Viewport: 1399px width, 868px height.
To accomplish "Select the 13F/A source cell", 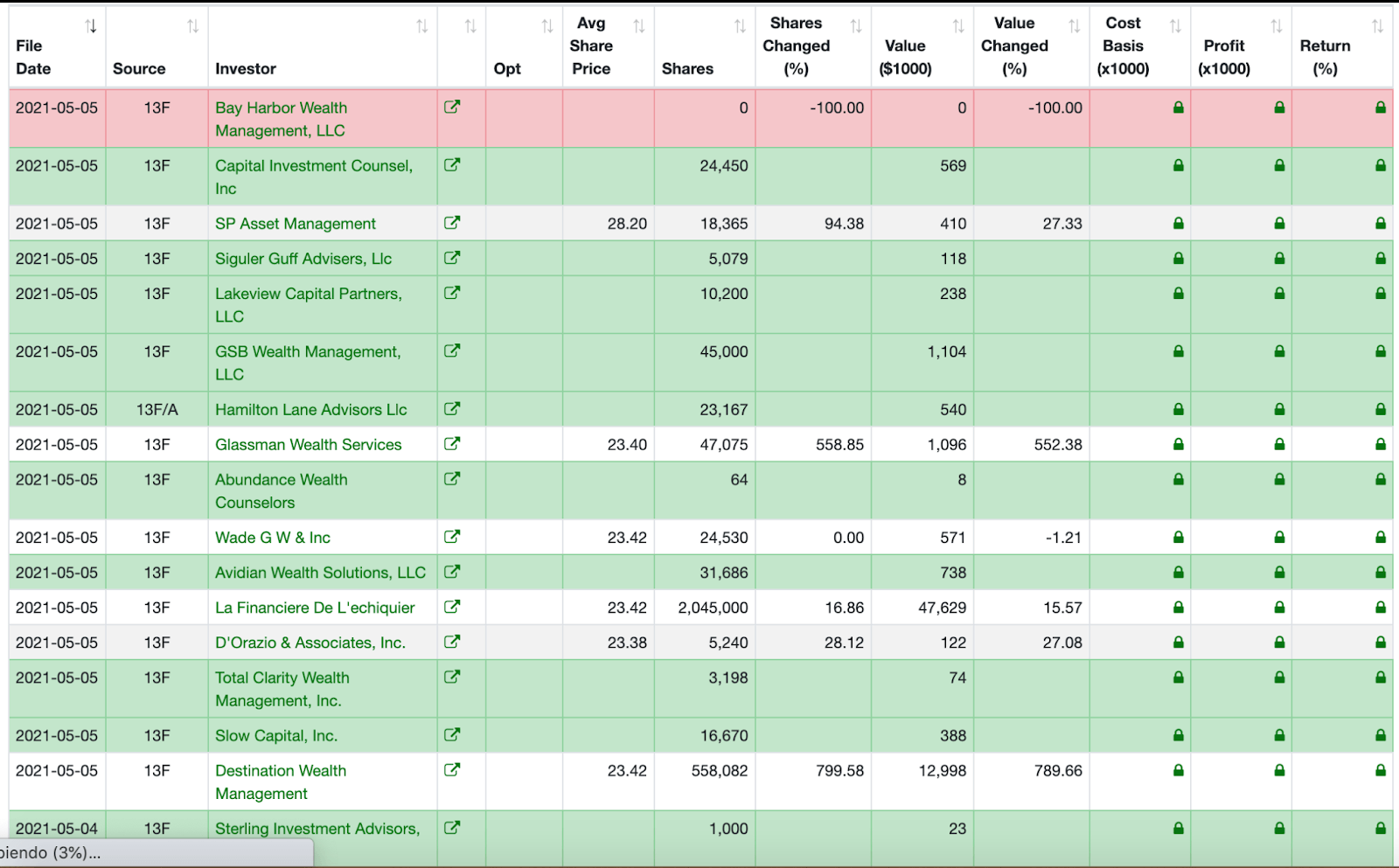I will coord(157,409).
